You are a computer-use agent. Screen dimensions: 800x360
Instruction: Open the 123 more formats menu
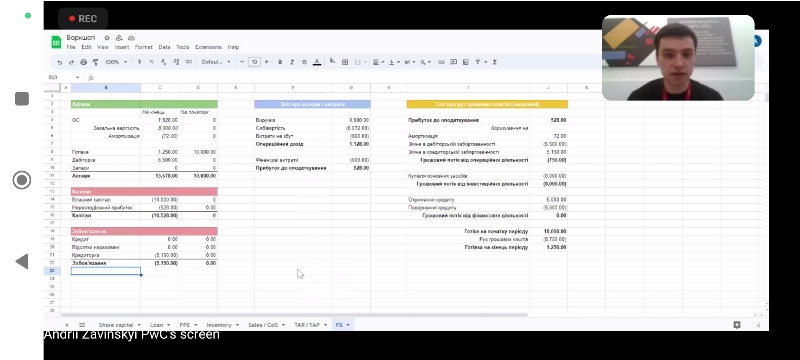pyautogui.click(x=188, y=62)
